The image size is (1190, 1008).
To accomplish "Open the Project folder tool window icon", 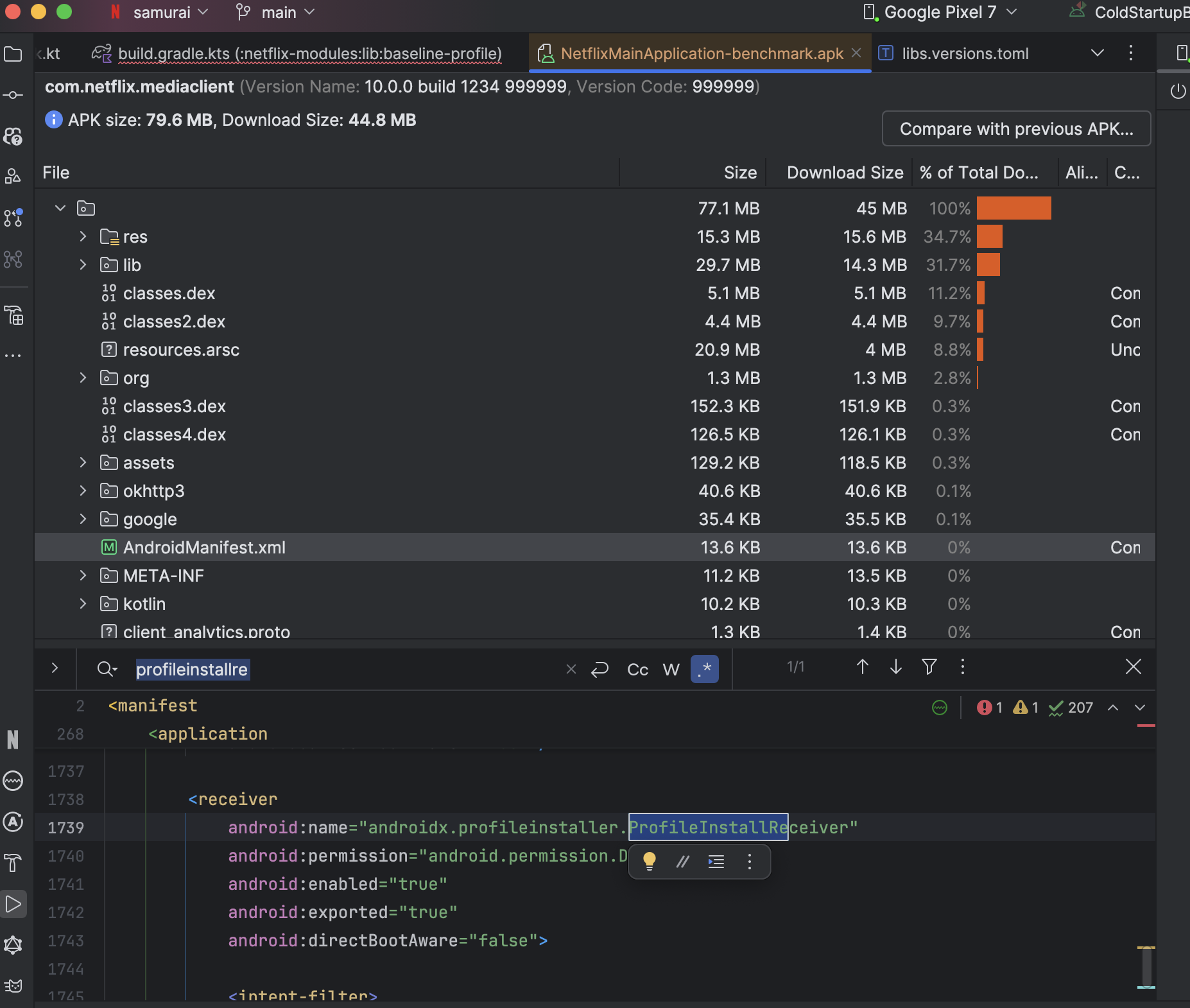I will pos(13,54).
